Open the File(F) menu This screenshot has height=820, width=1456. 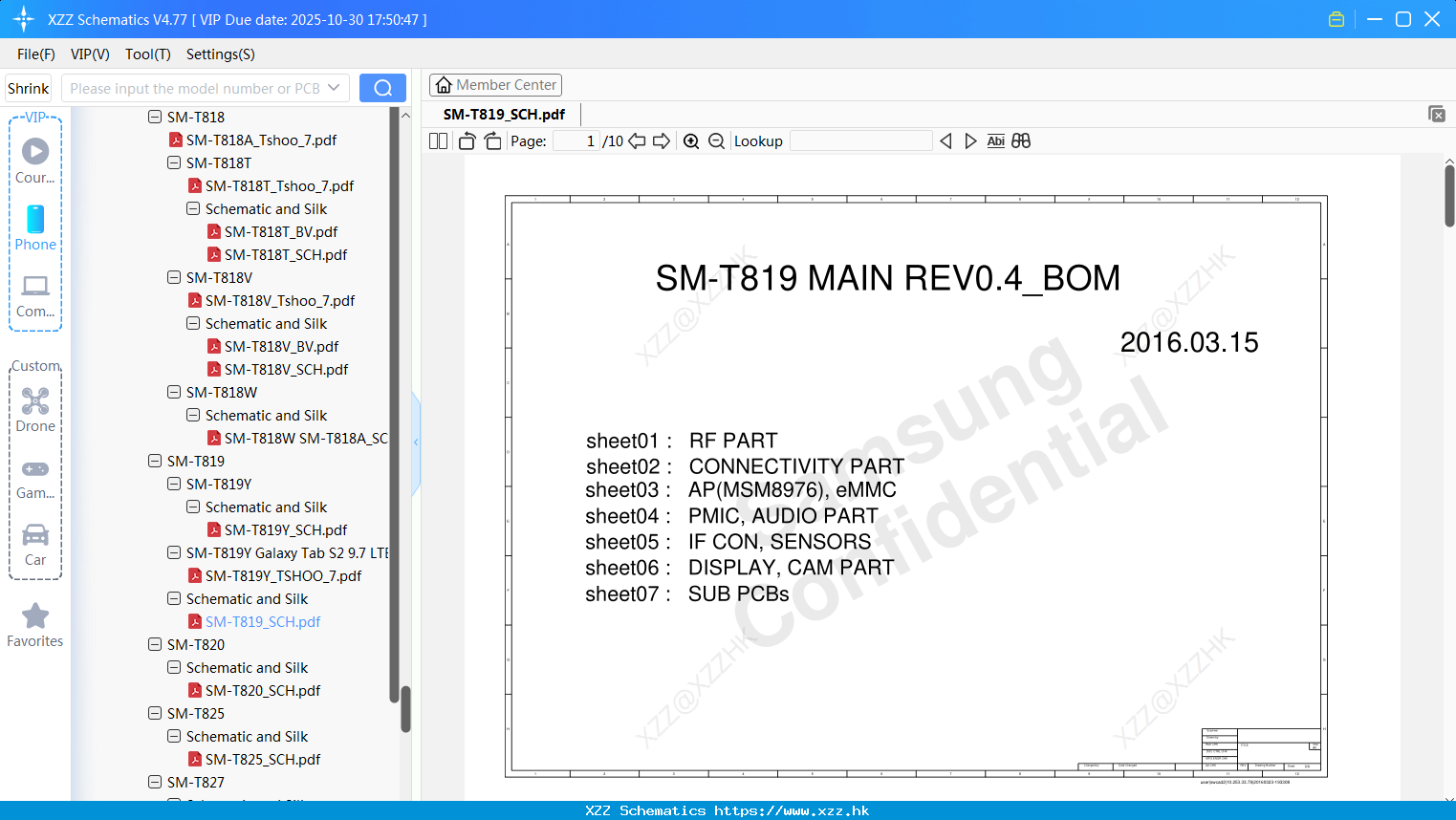36,54
